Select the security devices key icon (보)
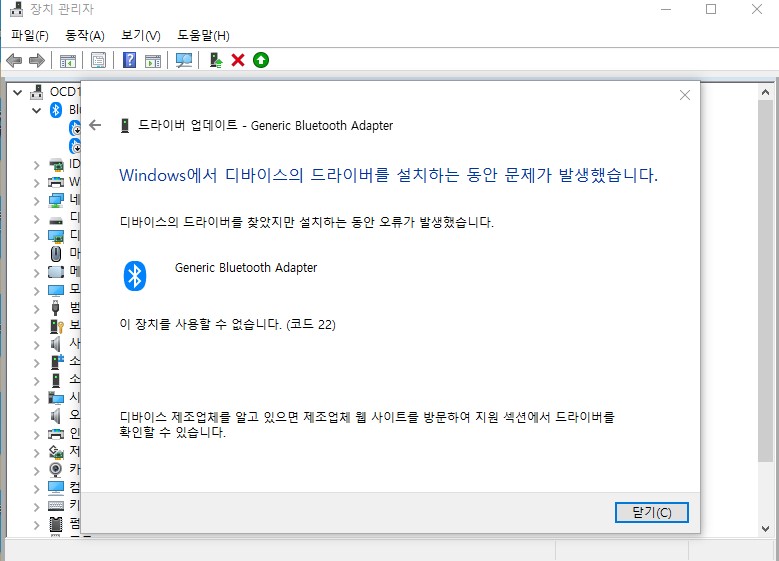 pyautogui.click(x=57, y=326)
